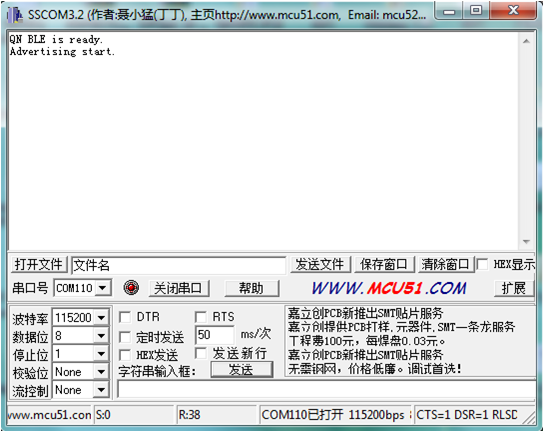This screenshot has width=544, height=432.
Task: Click the 50 ms interval input field
Action: (x=215, y=335)
